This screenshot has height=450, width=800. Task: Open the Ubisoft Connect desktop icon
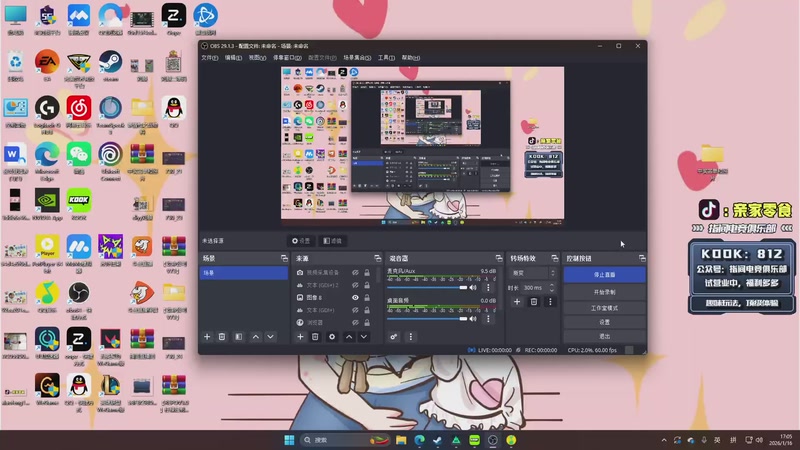coord(110,161)
